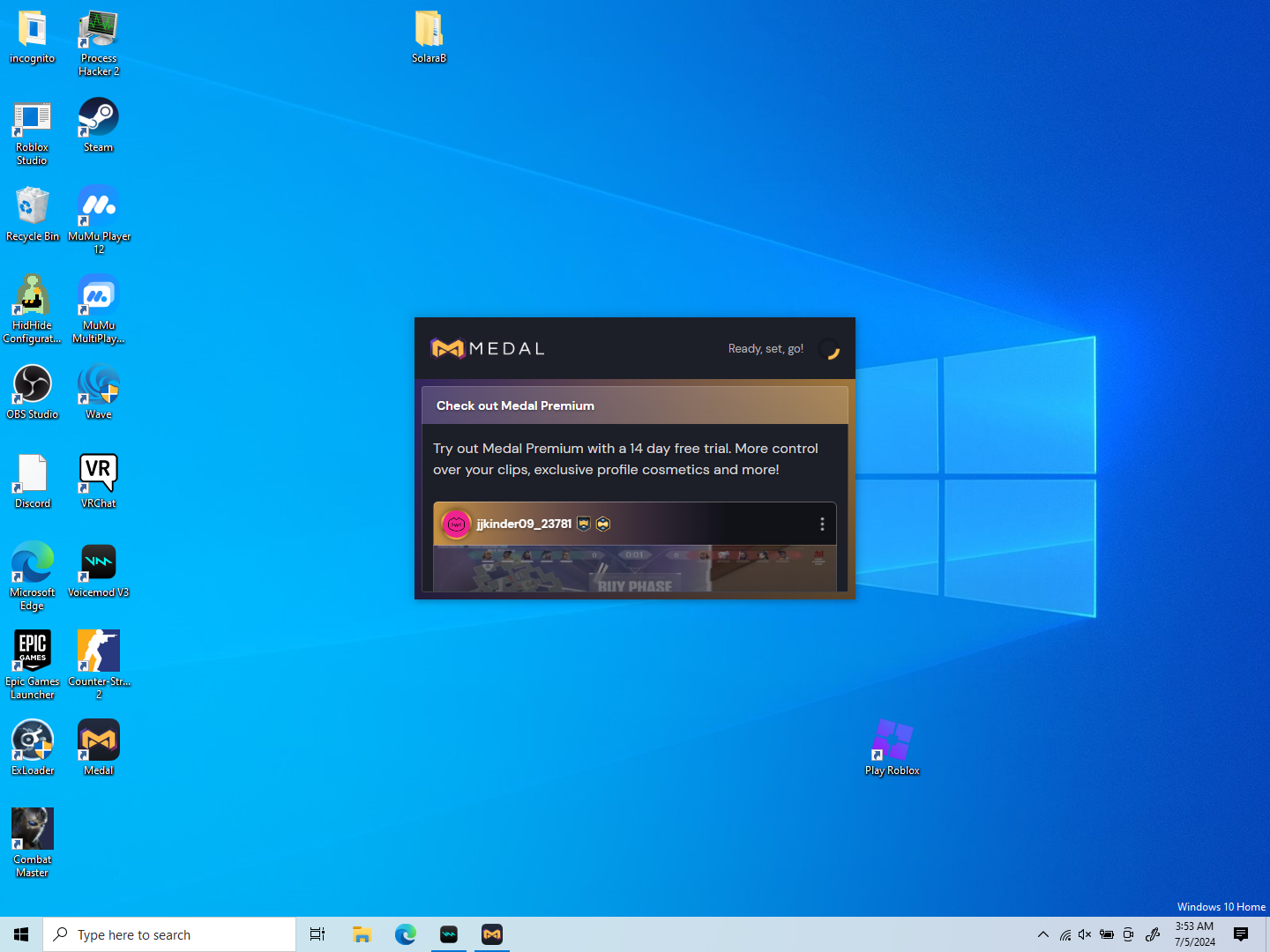Select HidHide Configuration Client icon
The height and width of the screenshot is (952, 1270).
(33, 309)
